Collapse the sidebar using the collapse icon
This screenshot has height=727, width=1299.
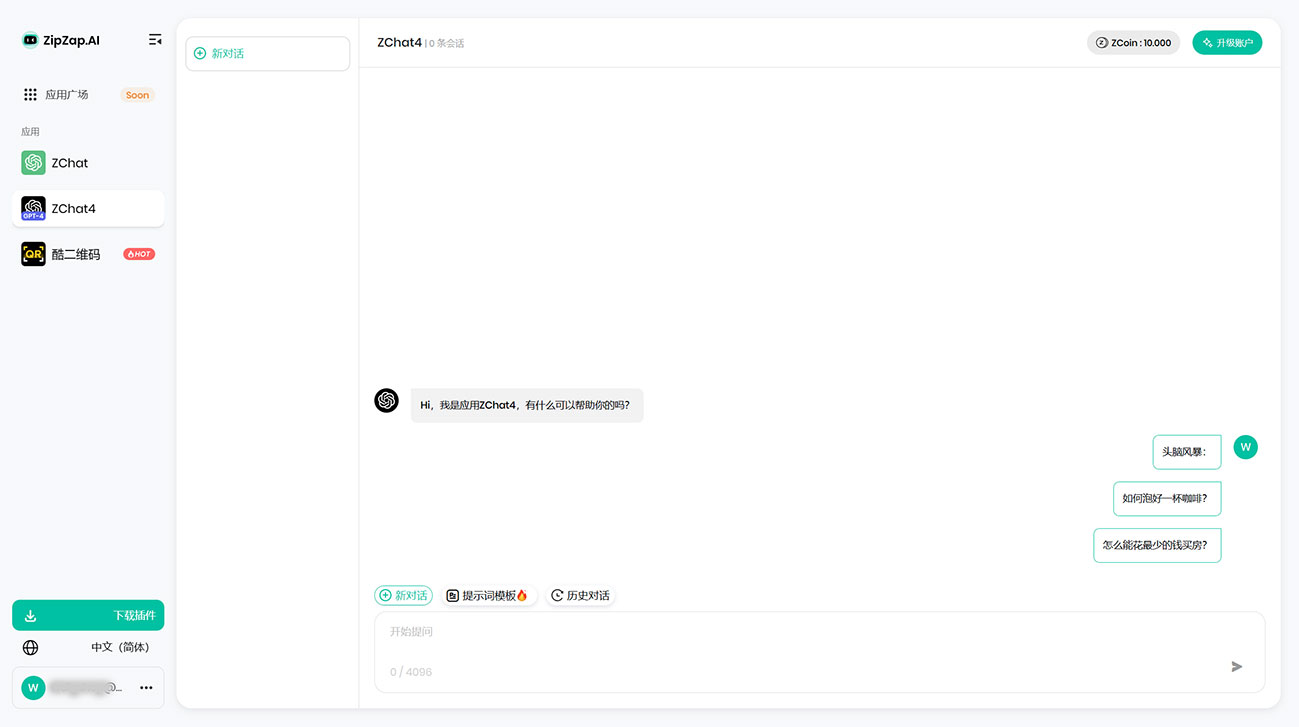click(155, 39)
